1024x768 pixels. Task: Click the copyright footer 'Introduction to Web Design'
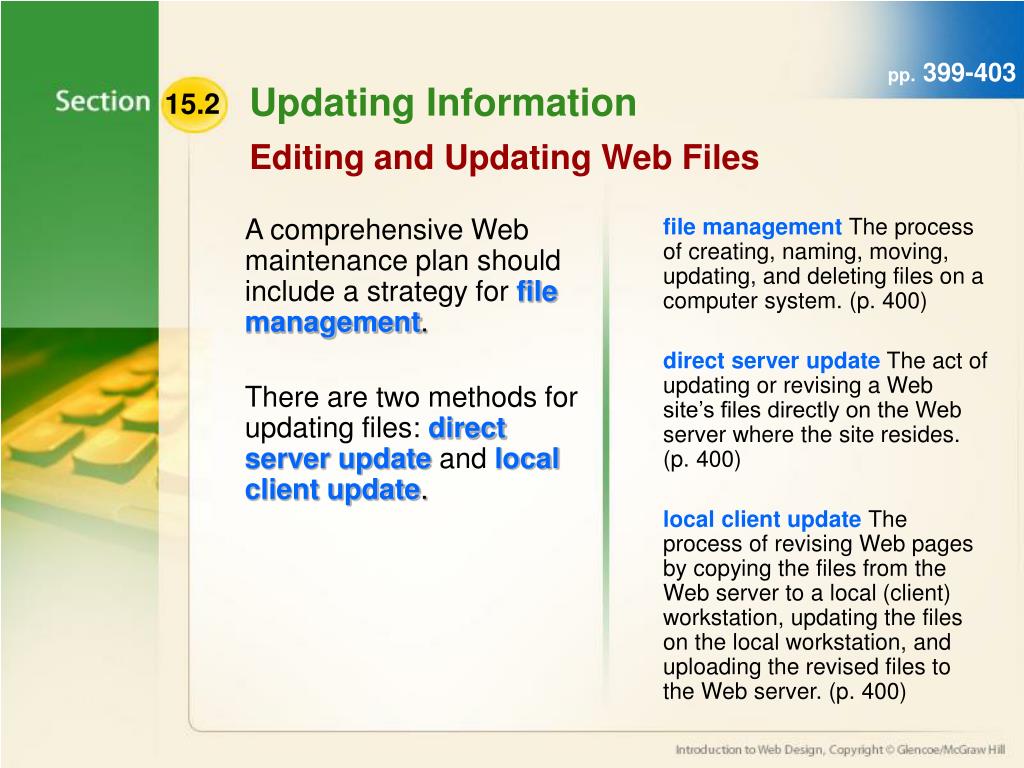tap(839, 750)
